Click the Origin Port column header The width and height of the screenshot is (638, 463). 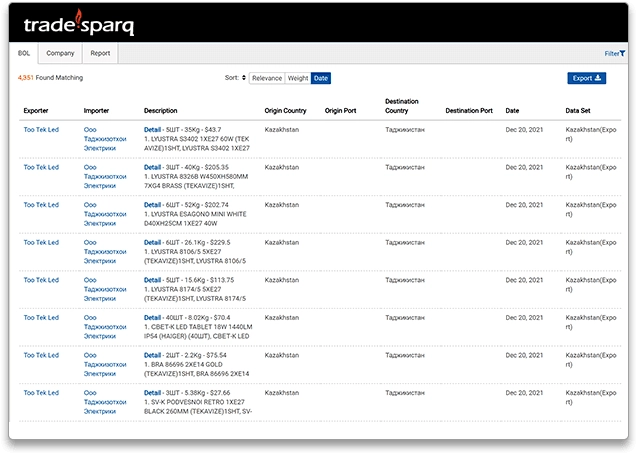click(x=341, y=111)
